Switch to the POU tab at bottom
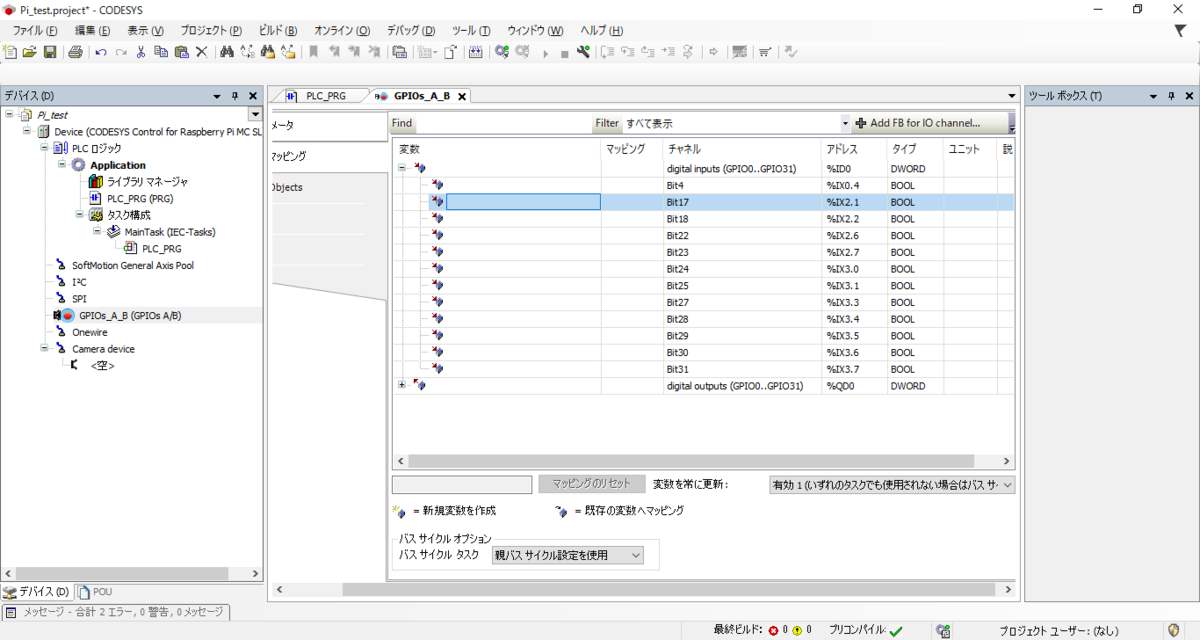Screen dimensions: 1200x640 click(x=96, y=592)
